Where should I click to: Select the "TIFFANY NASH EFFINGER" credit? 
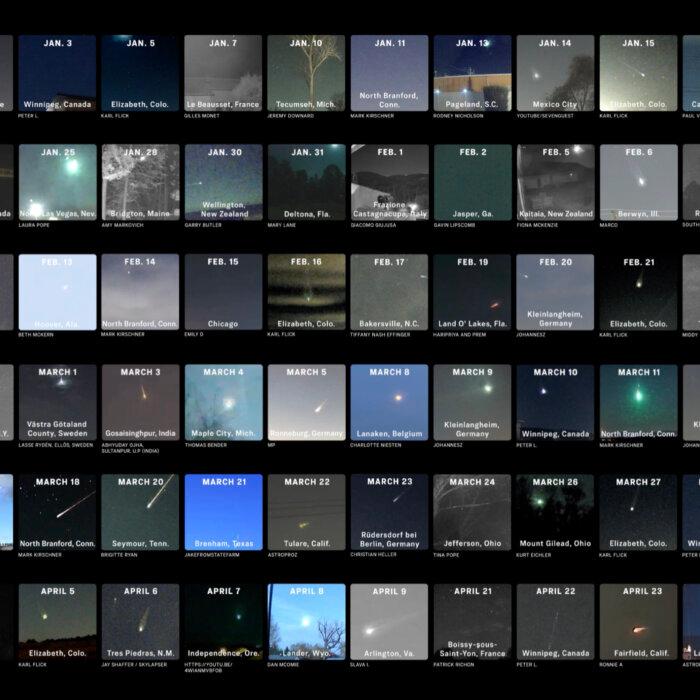click(x=380, y=334)
